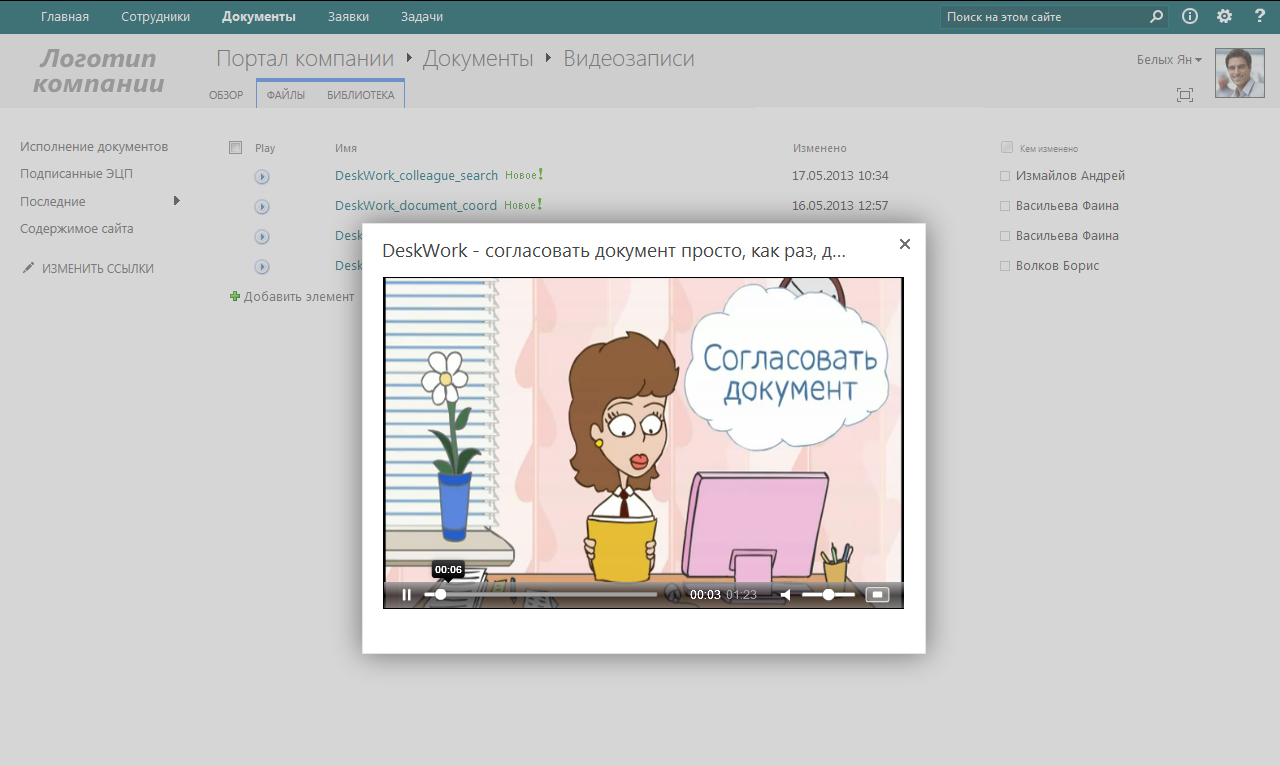The height and width of the screenshot is (766, 1280).
Task: Switch to the ФАЙЛЫ ribbon tab
Action: coord(286,96)
